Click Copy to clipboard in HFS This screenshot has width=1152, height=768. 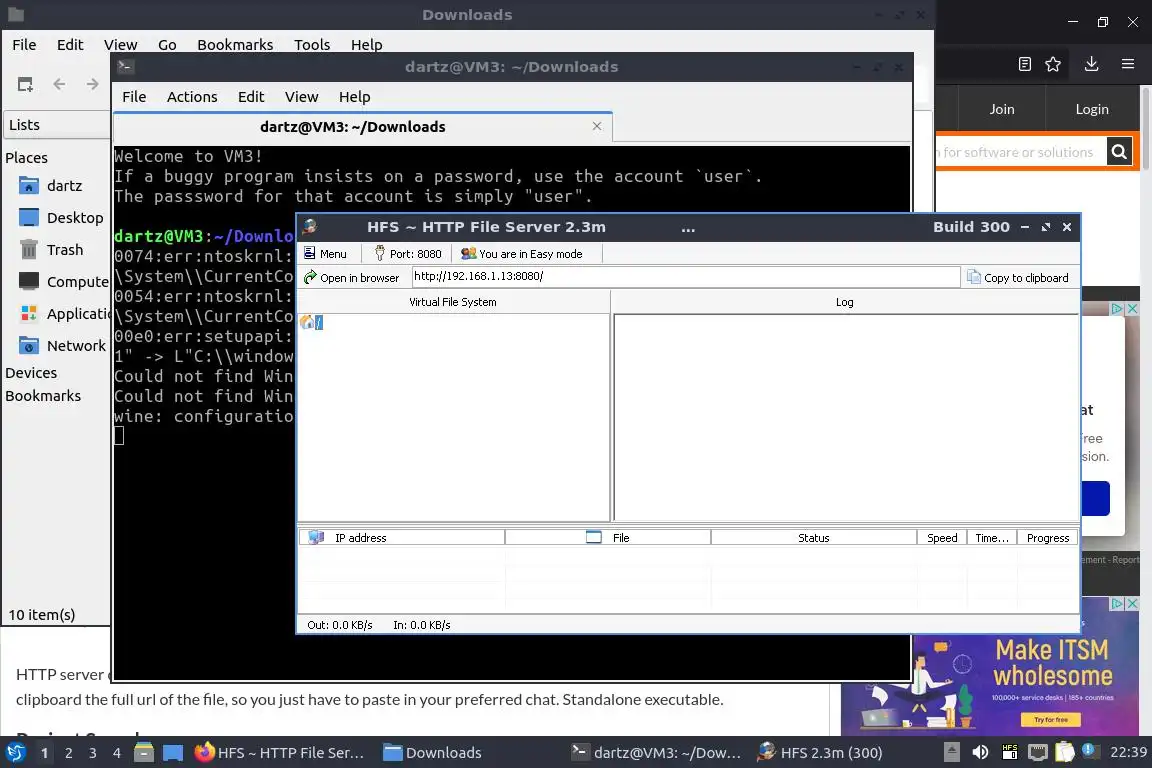point(1018,278)
